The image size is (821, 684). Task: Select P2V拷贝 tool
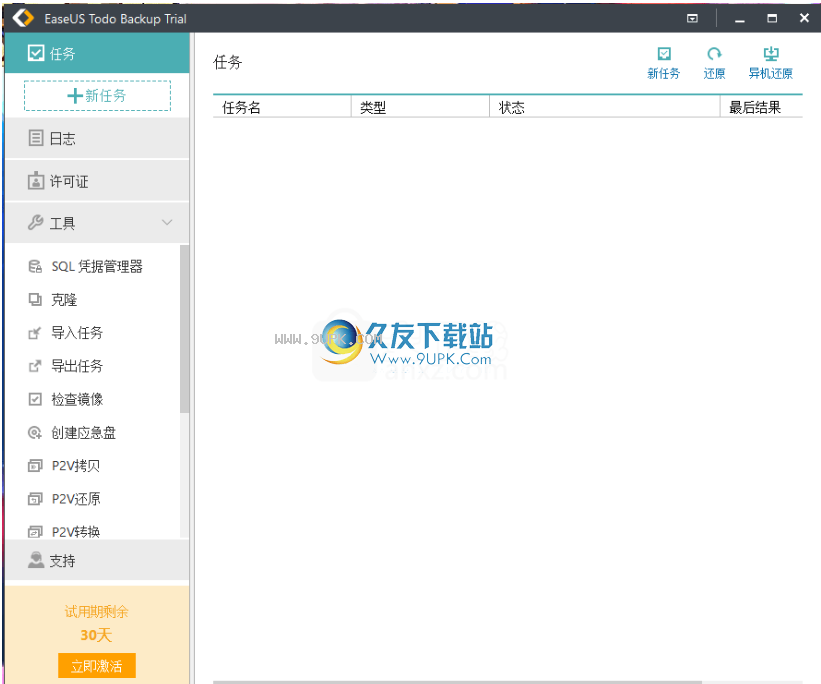point(76,466)
